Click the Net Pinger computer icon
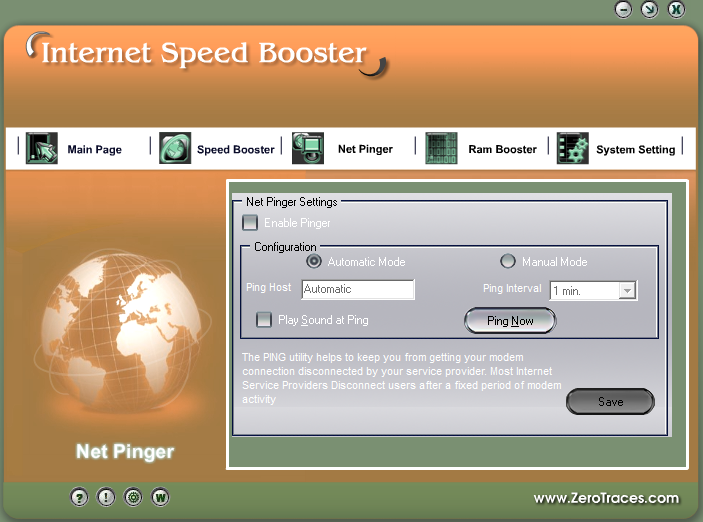The width and height of the screenshot is (703, 522). click(308, 148)
